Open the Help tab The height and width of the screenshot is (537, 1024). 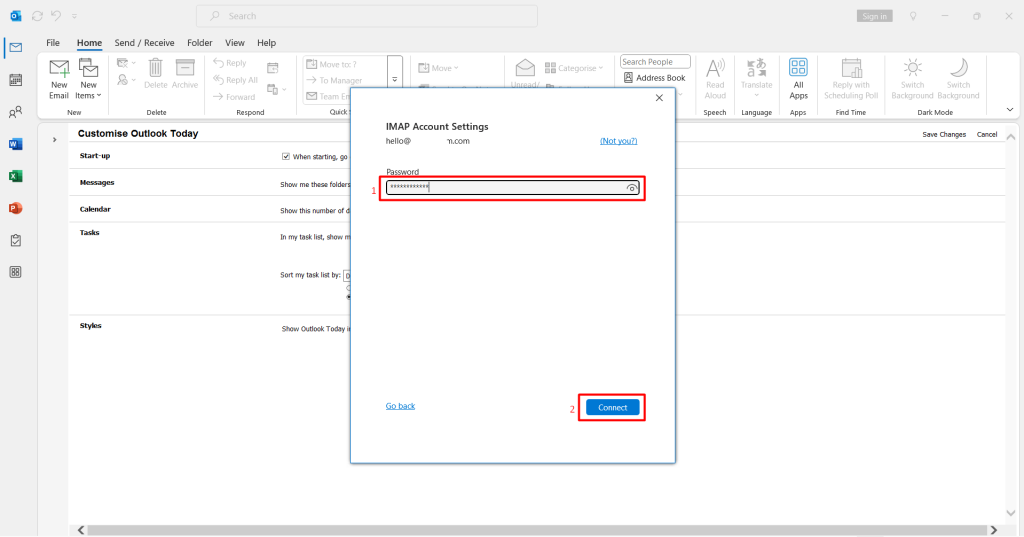266,42
